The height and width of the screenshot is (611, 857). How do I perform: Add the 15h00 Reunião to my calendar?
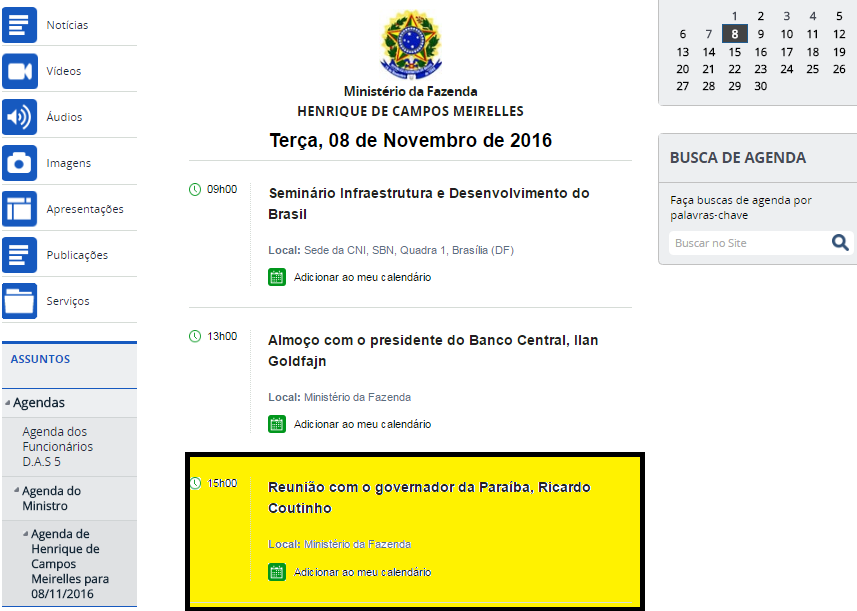click(362, 572)
